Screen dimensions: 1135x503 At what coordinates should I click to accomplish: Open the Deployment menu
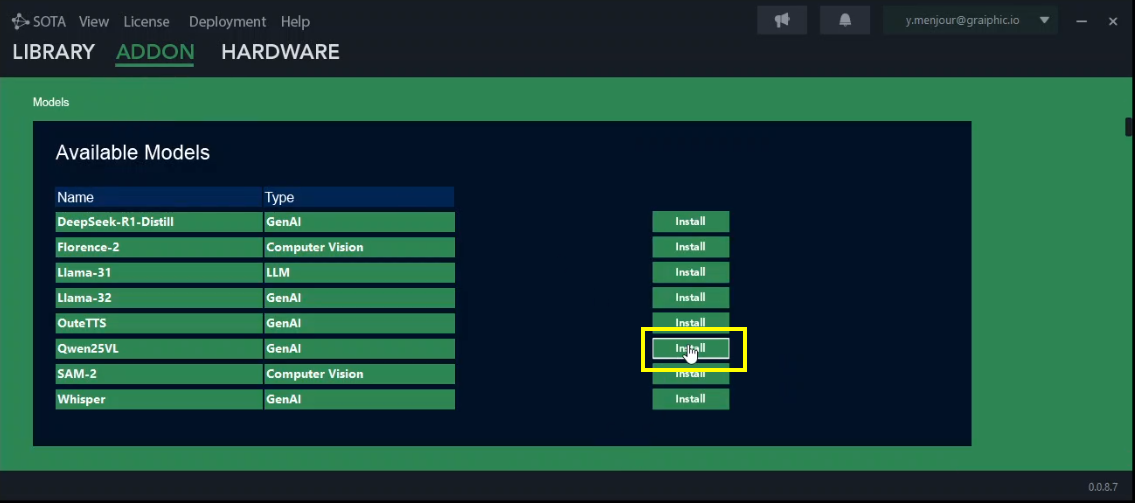pyautogui.click(x=227, y=22)
